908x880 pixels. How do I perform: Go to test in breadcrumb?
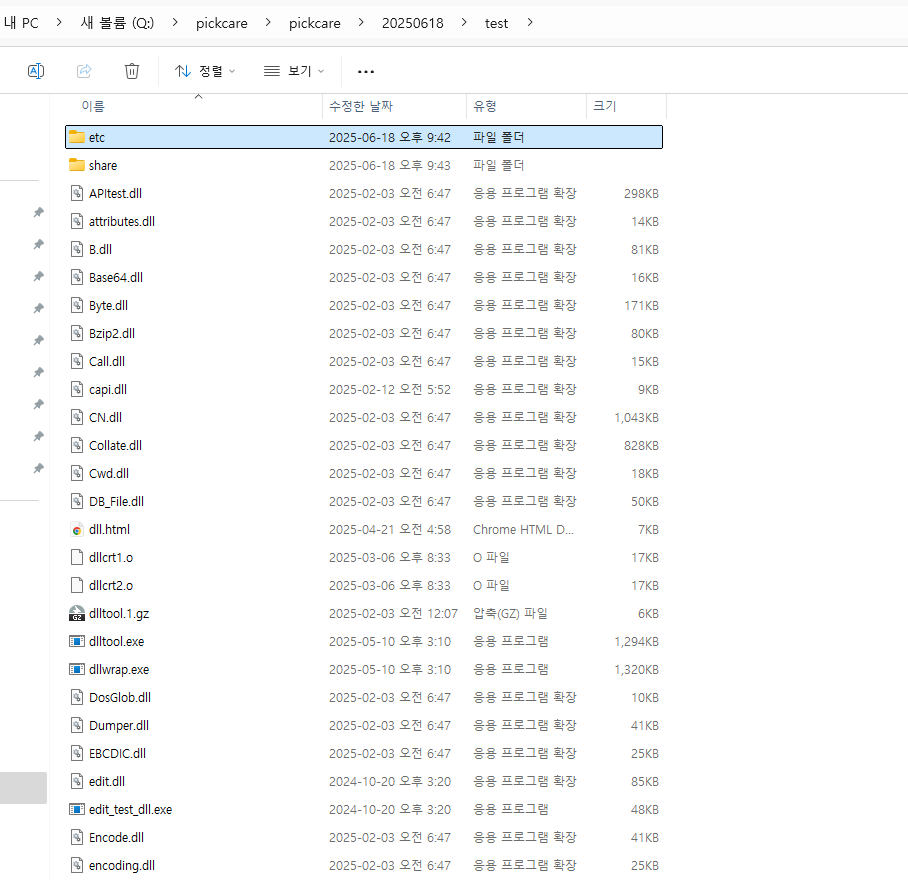click(x=496, y=23)
